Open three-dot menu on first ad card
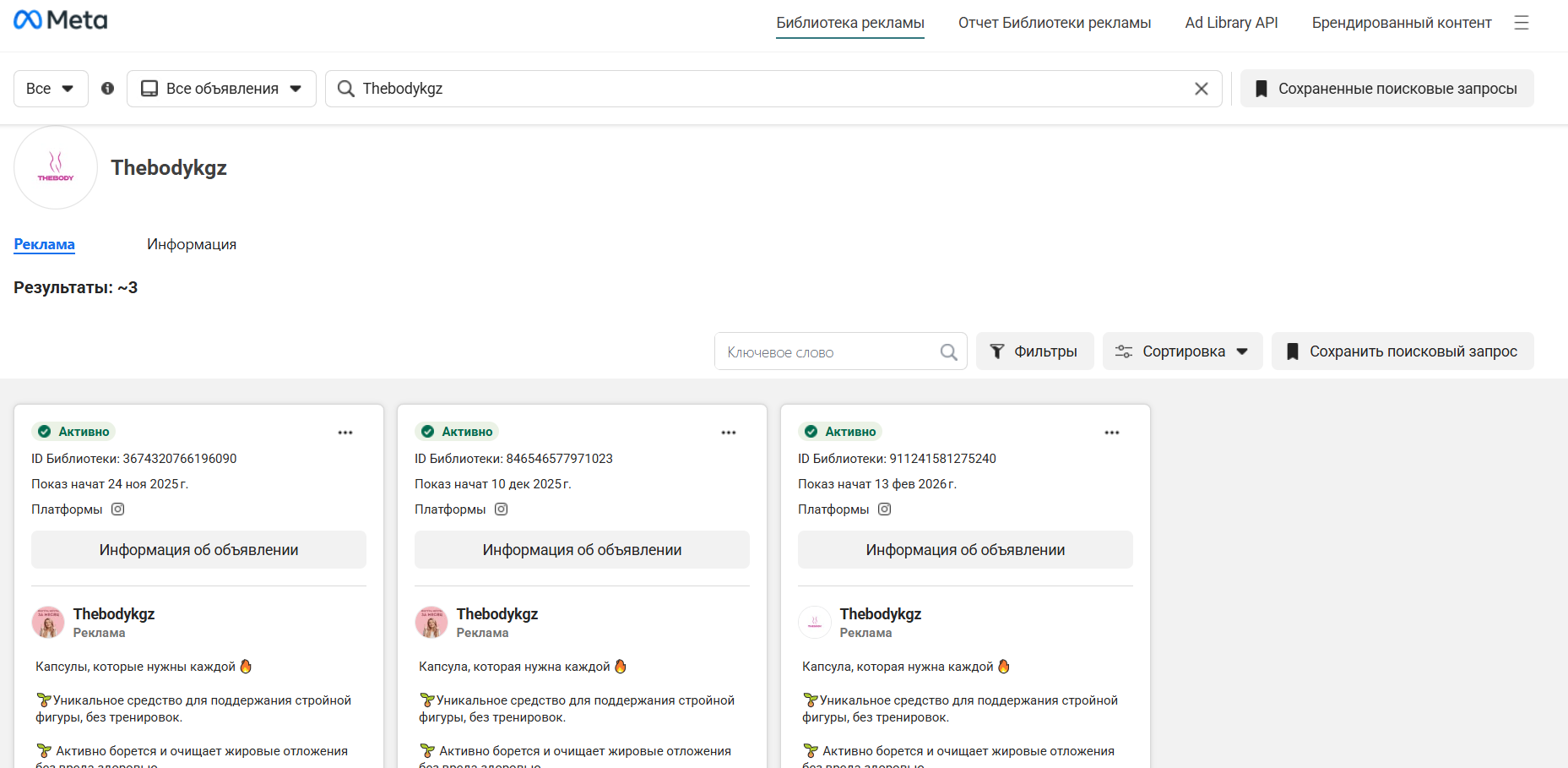The height and width of the screenshot is (768, 1568). 345,433
